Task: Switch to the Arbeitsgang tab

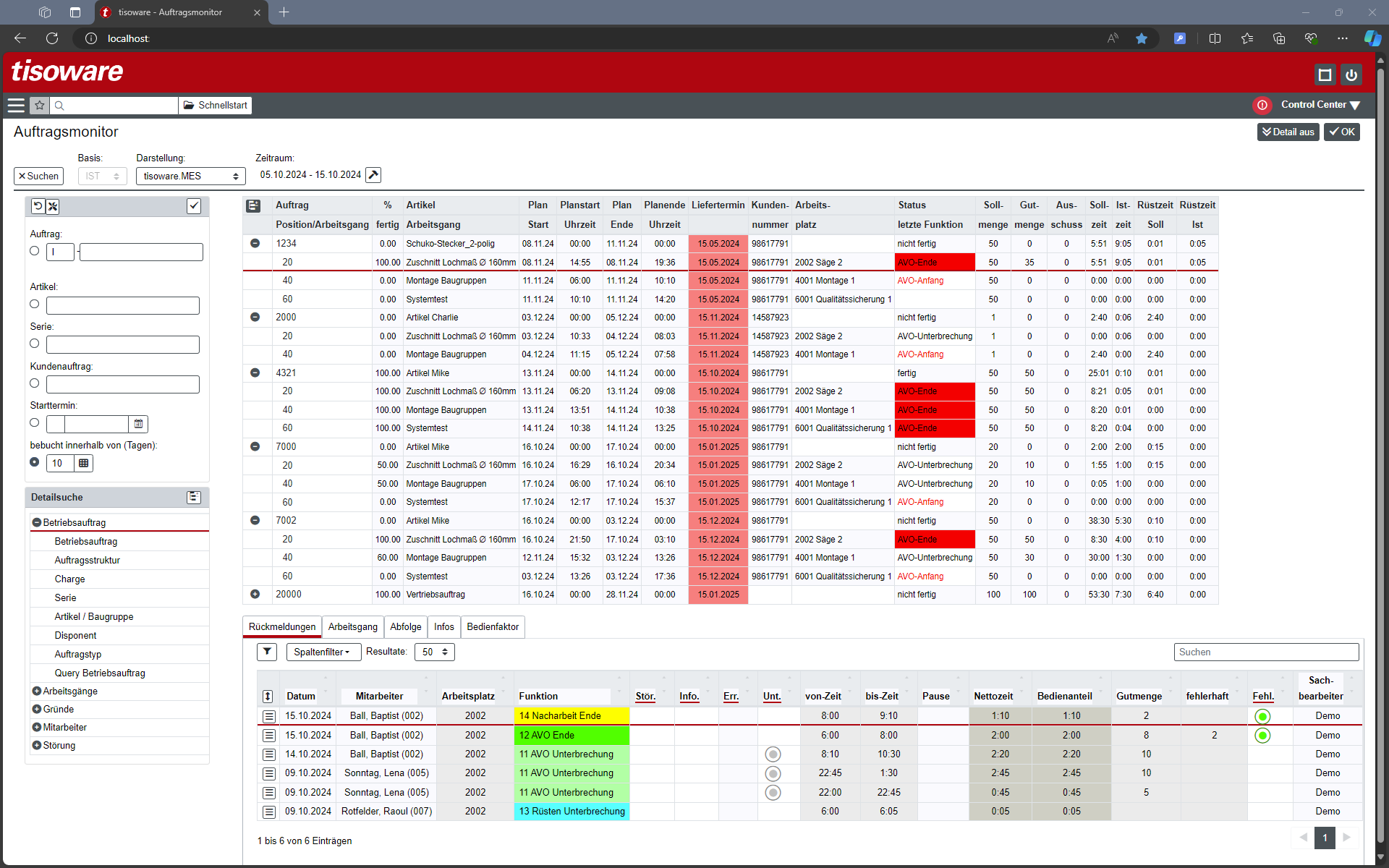Action: pos(352,627)
